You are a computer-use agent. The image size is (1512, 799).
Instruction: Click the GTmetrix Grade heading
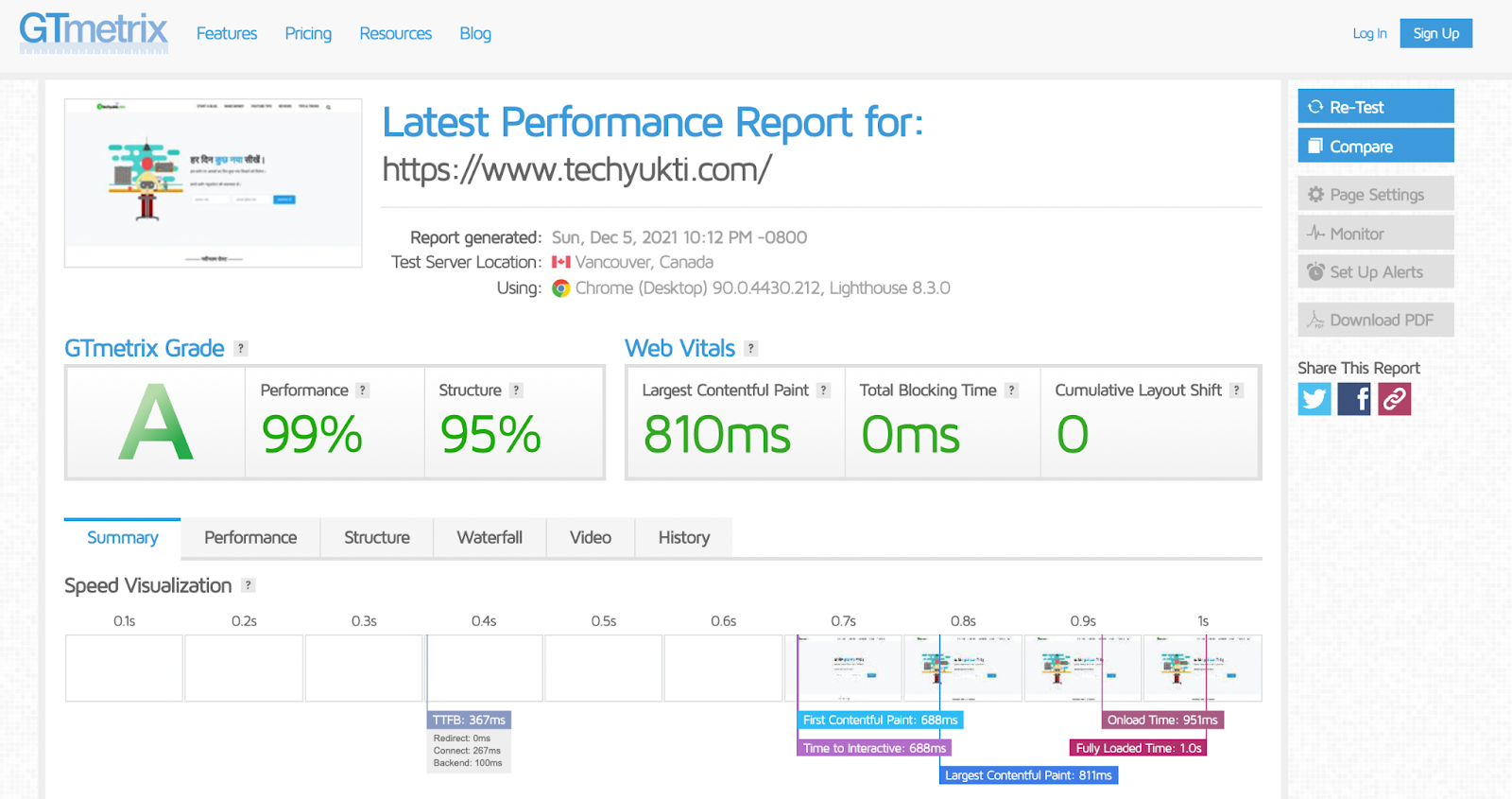coord(145,349)
